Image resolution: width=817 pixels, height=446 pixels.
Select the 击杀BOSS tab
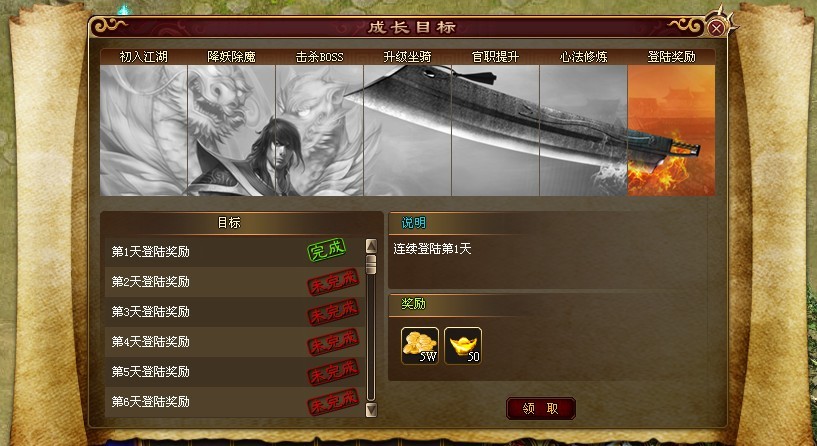pyautogui.click(x=319, y=56)
